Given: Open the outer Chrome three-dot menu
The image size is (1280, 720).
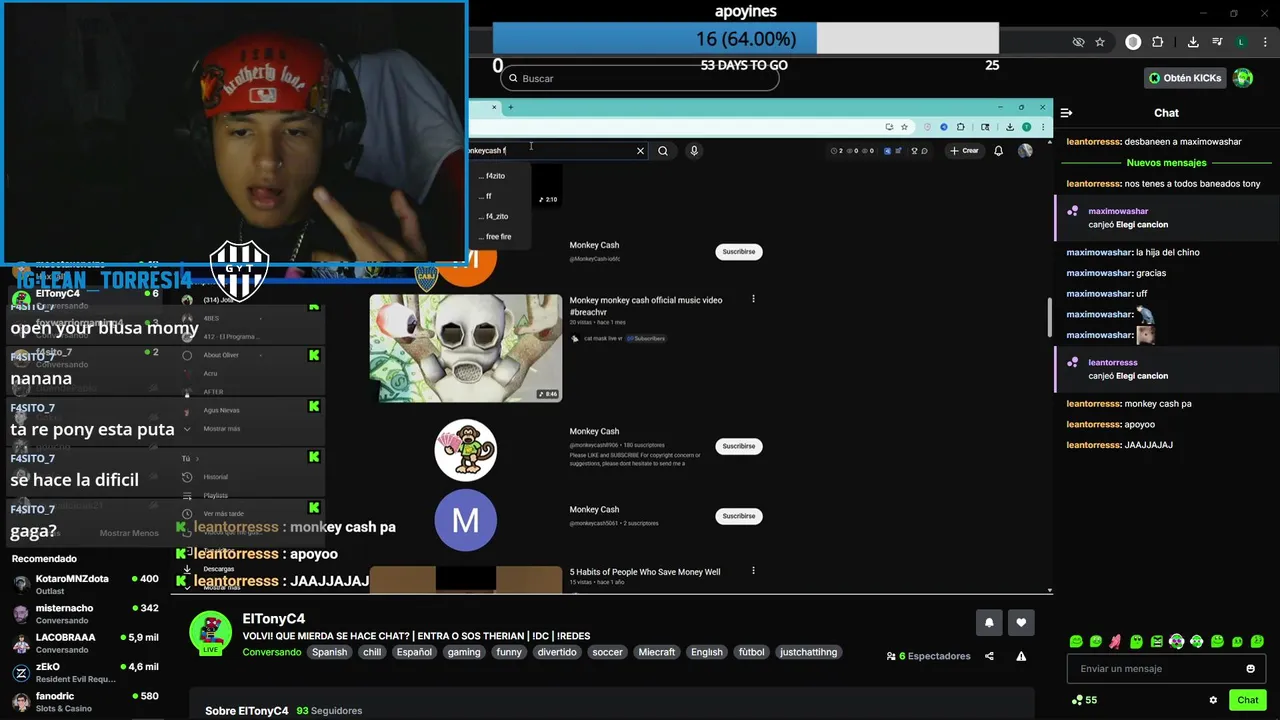Looking at the screenshot, I should (1263, 42).
